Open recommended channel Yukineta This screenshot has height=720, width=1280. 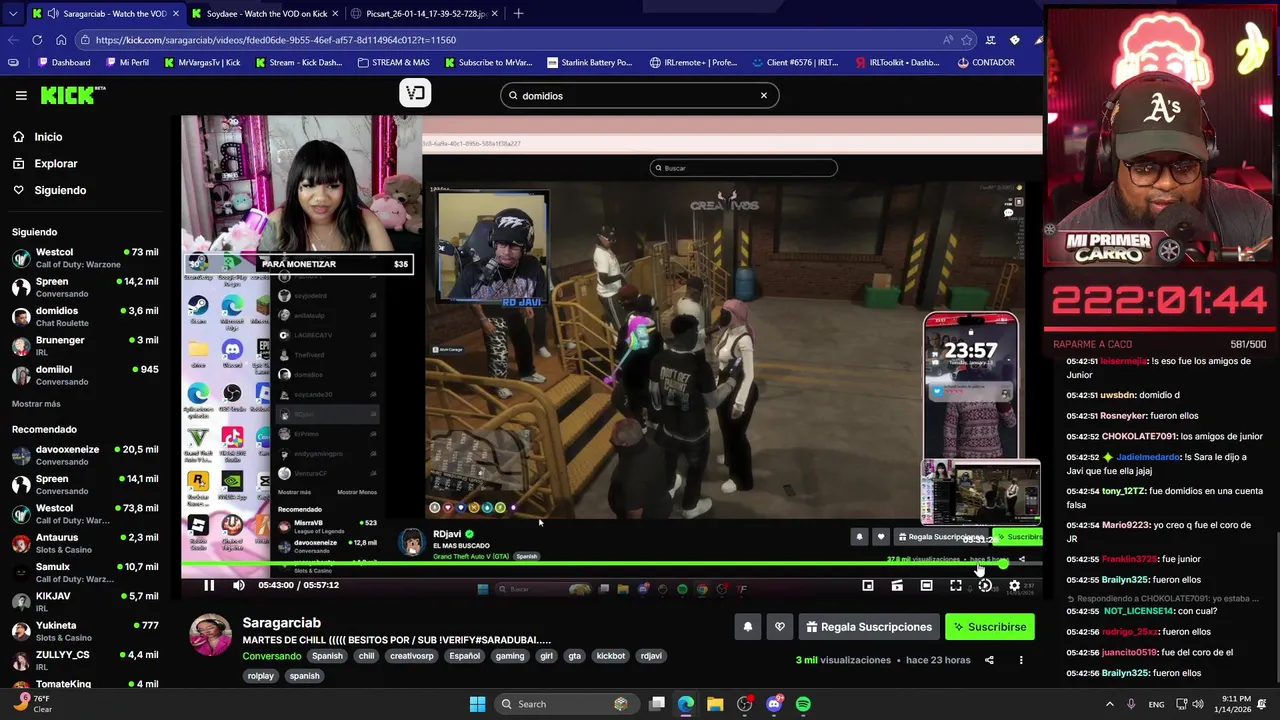tap(85, 631)
